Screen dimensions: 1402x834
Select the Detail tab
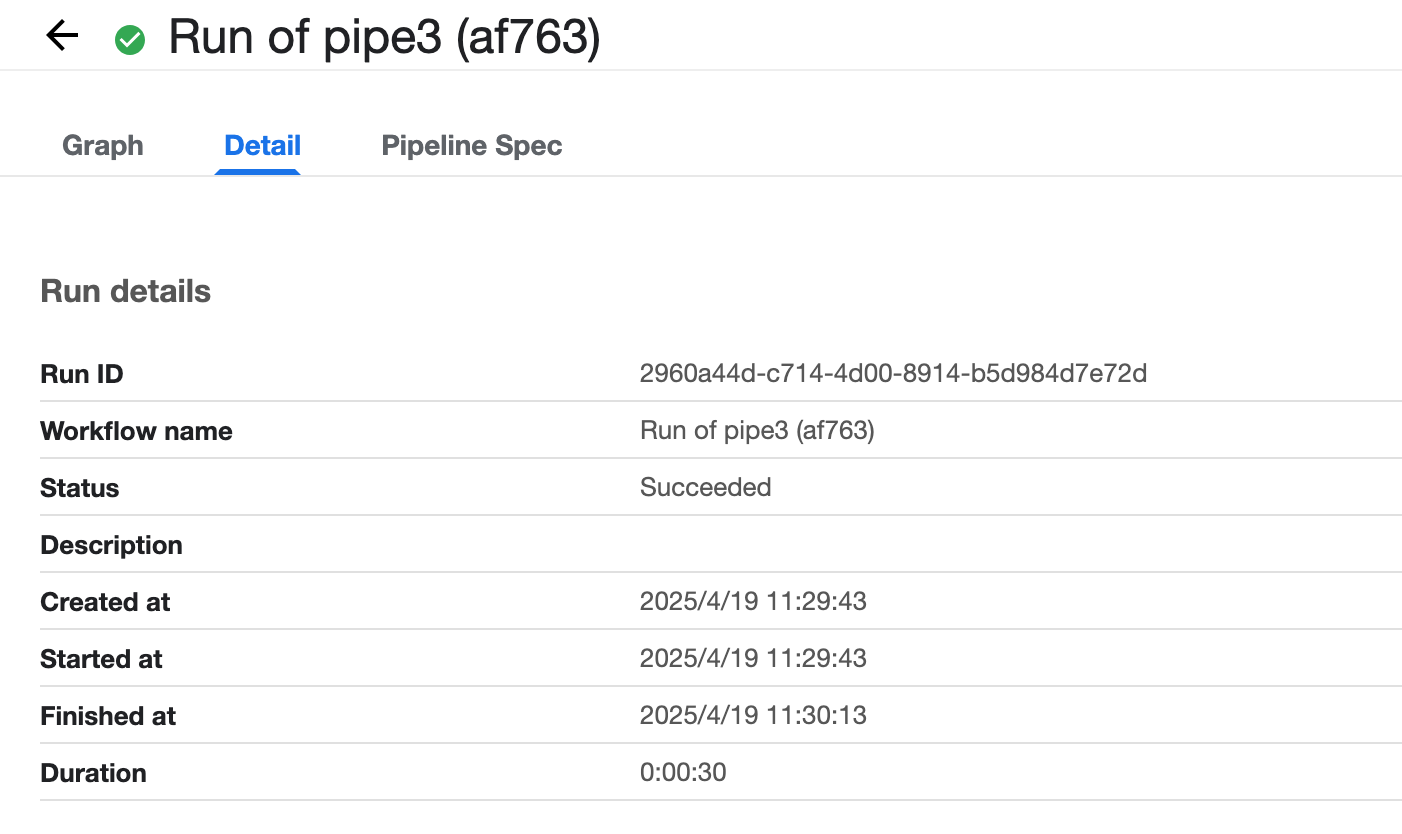[263, 146]
